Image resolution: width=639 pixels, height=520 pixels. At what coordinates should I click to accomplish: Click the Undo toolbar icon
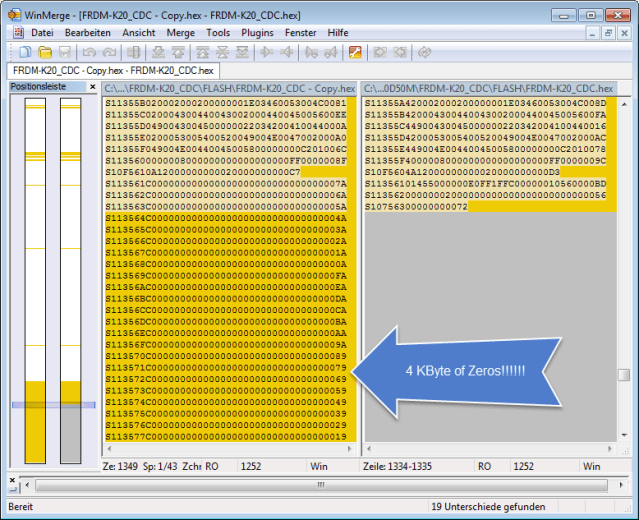click(88, 51)
